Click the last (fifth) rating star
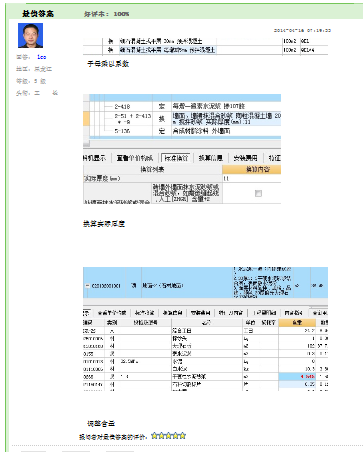This screenshot has width=363, height=452. click(x=182, y=435)
